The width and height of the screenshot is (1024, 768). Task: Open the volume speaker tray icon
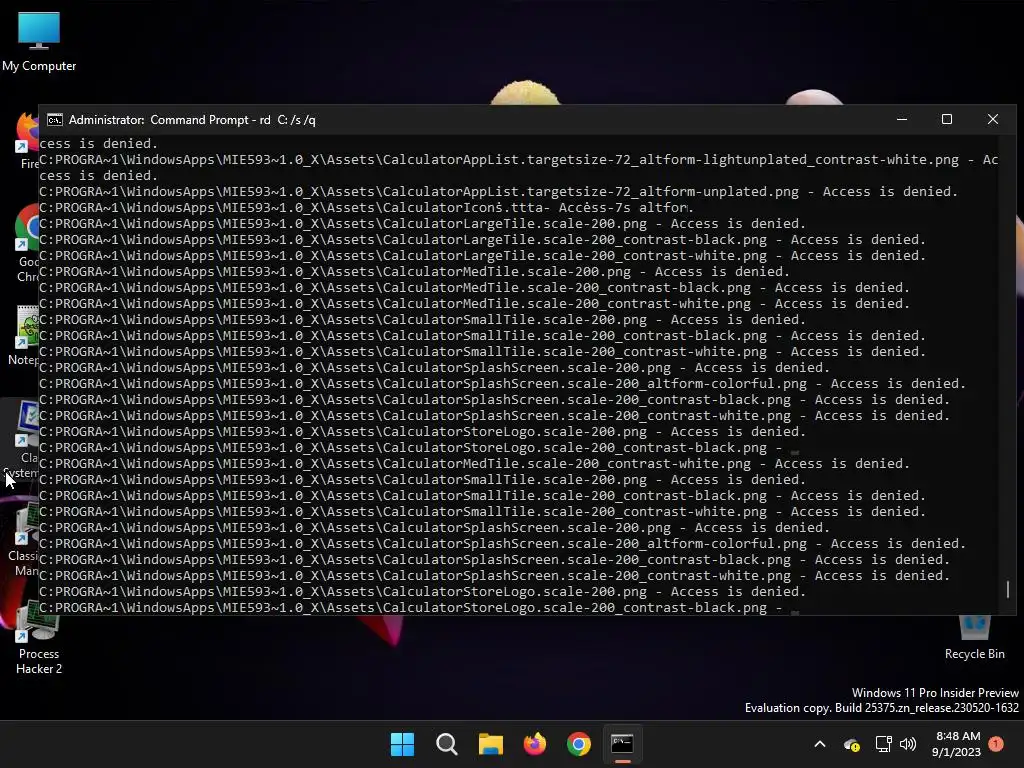coord(908,744)
